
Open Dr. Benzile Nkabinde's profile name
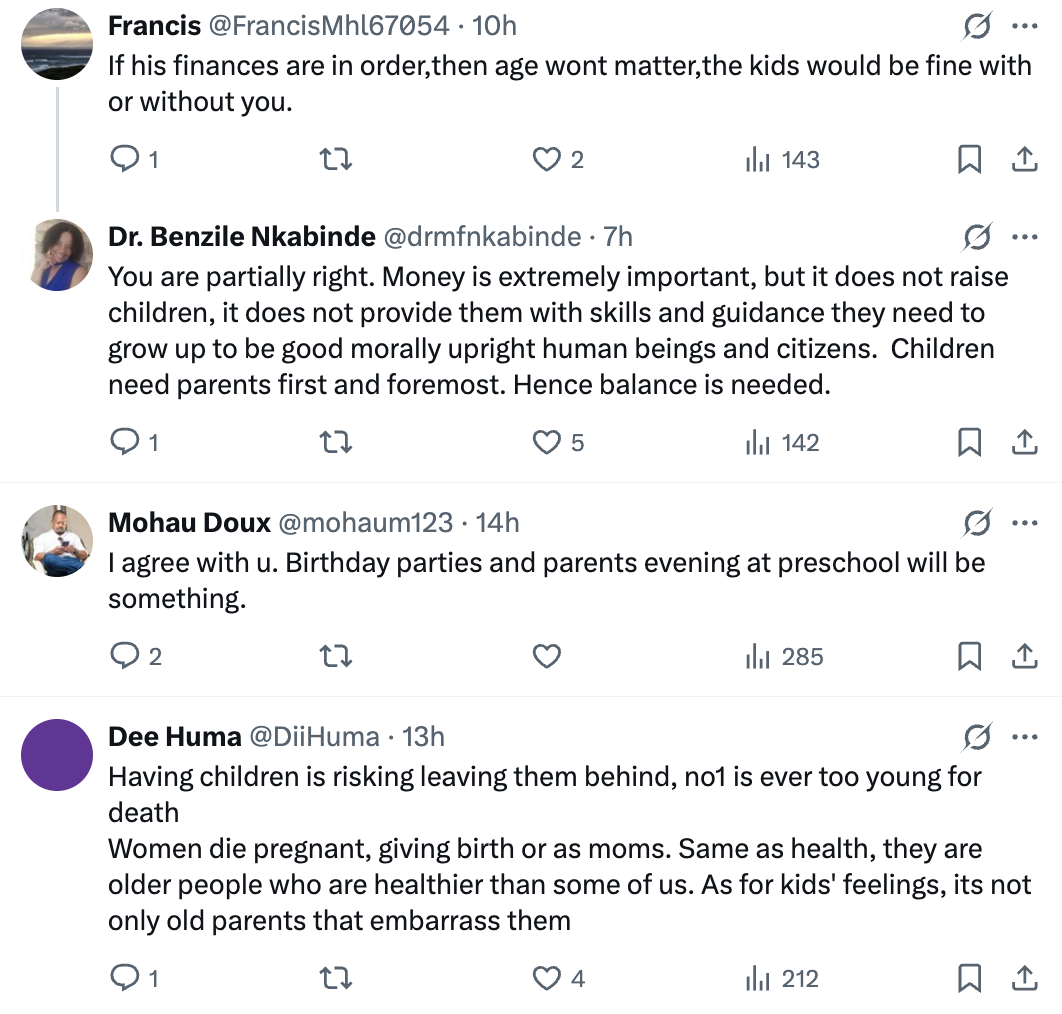pyautogui.click(x=241, y=237)
